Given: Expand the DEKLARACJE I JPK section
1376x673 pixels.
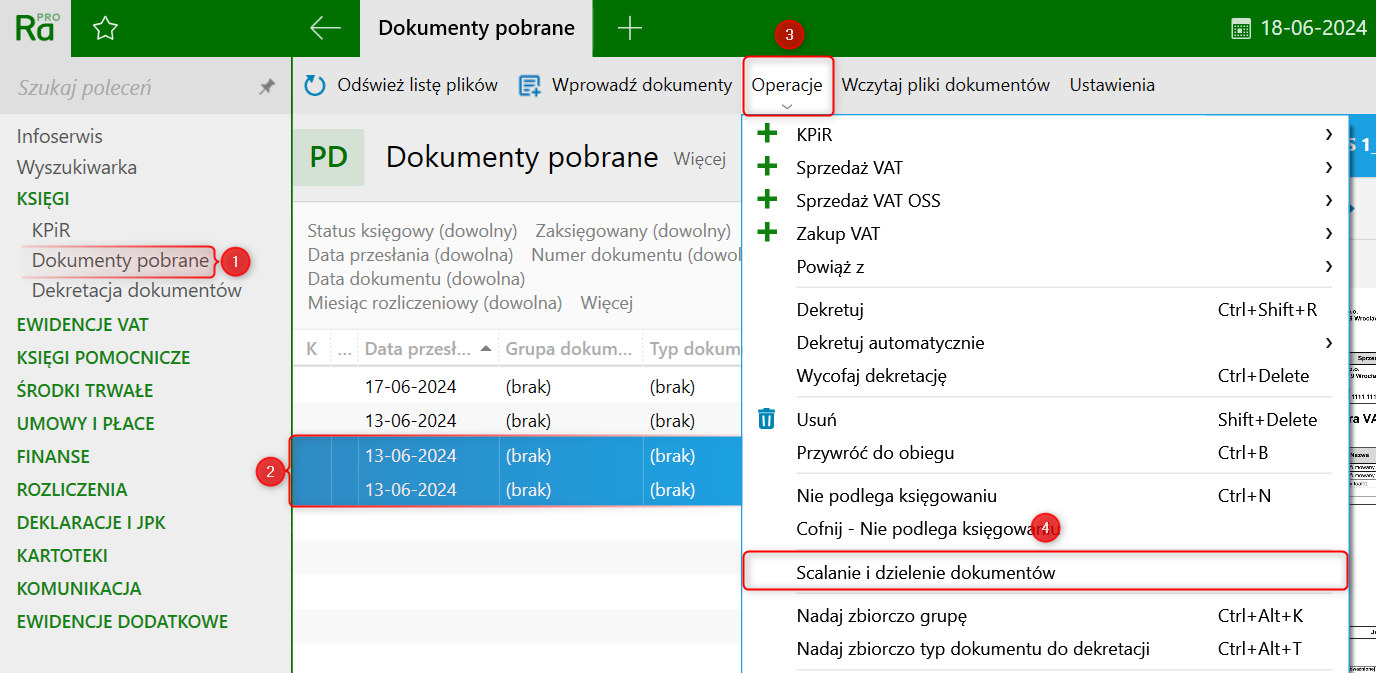Looking at the screenshot, I should pyautogui.click(x=91, y=523).
